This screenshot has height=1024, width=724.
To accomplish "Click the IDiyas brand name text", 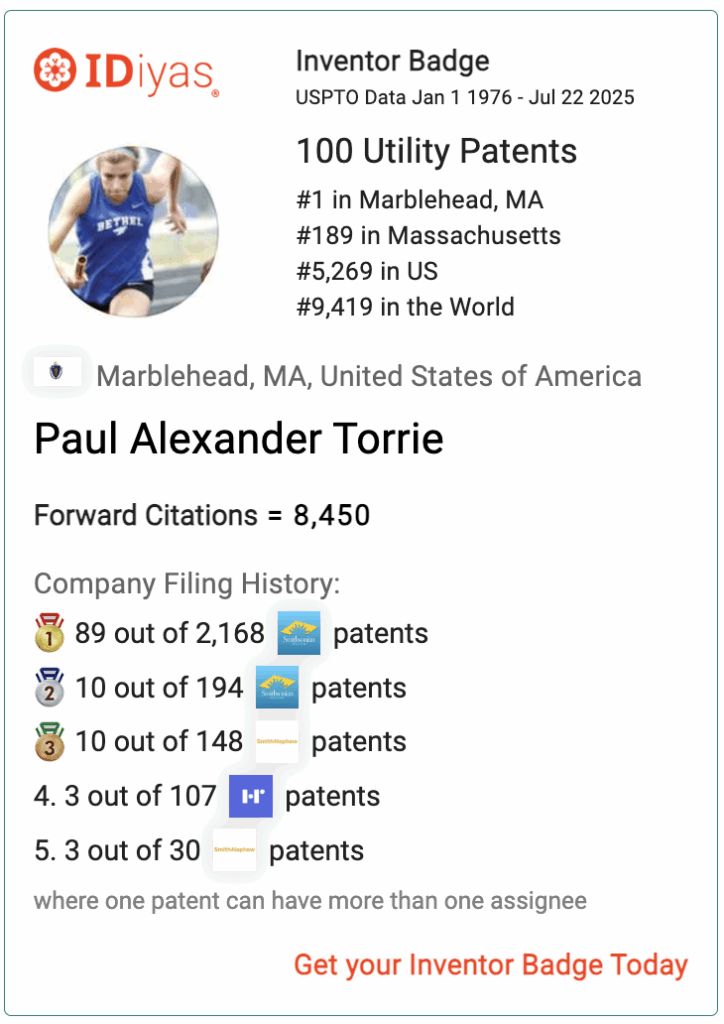I will point(149,73).
